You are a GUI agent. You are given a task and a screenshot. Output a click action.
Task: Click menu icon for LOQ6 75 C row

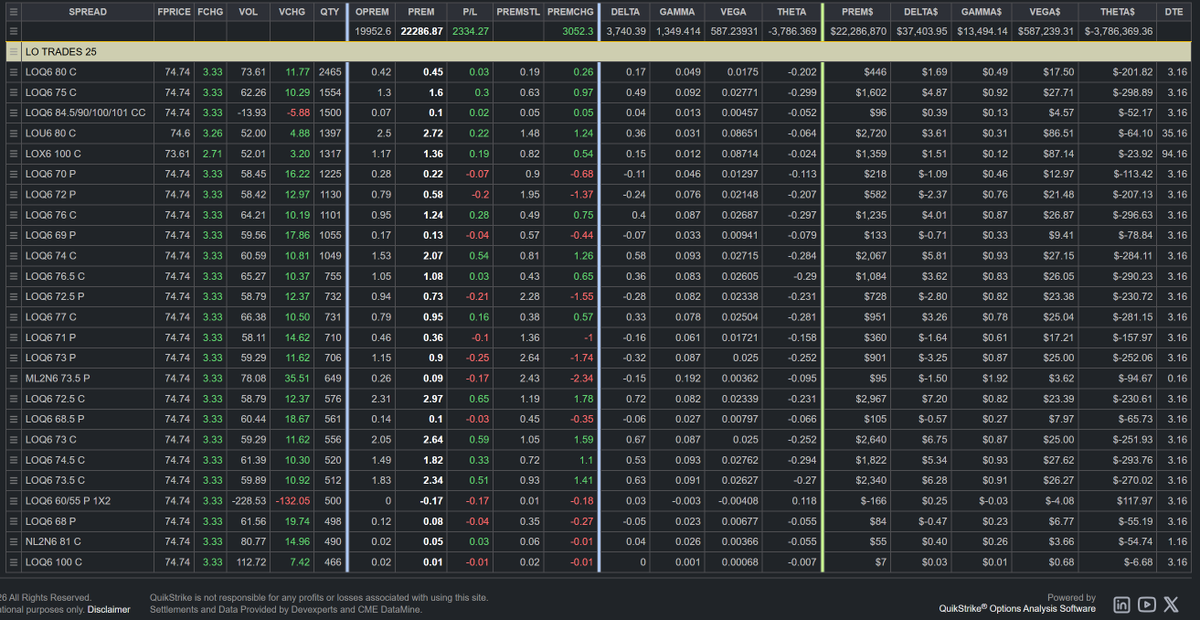(13, 92)
